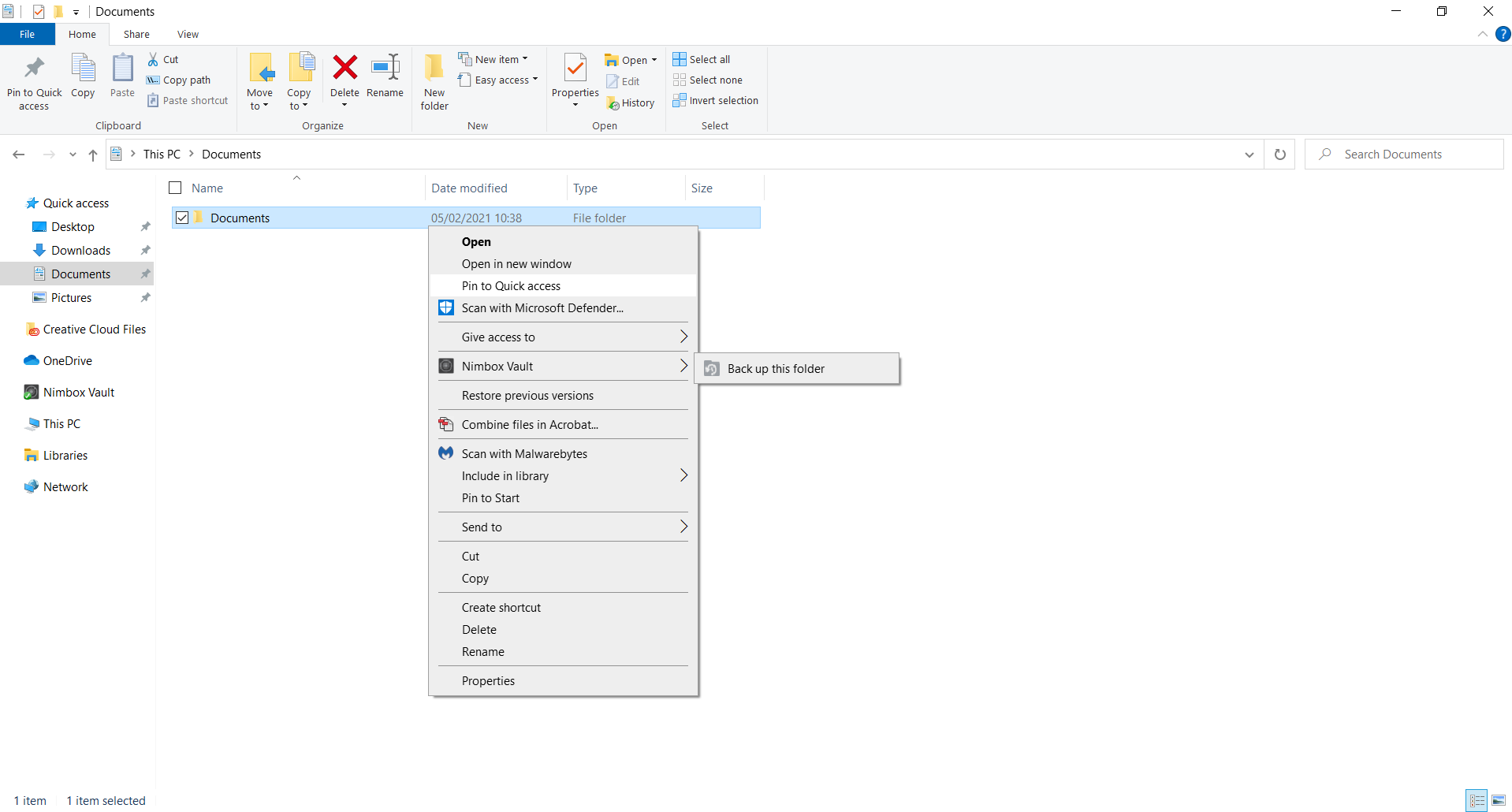Click Create shortcut in context menu

pos(564,608)
